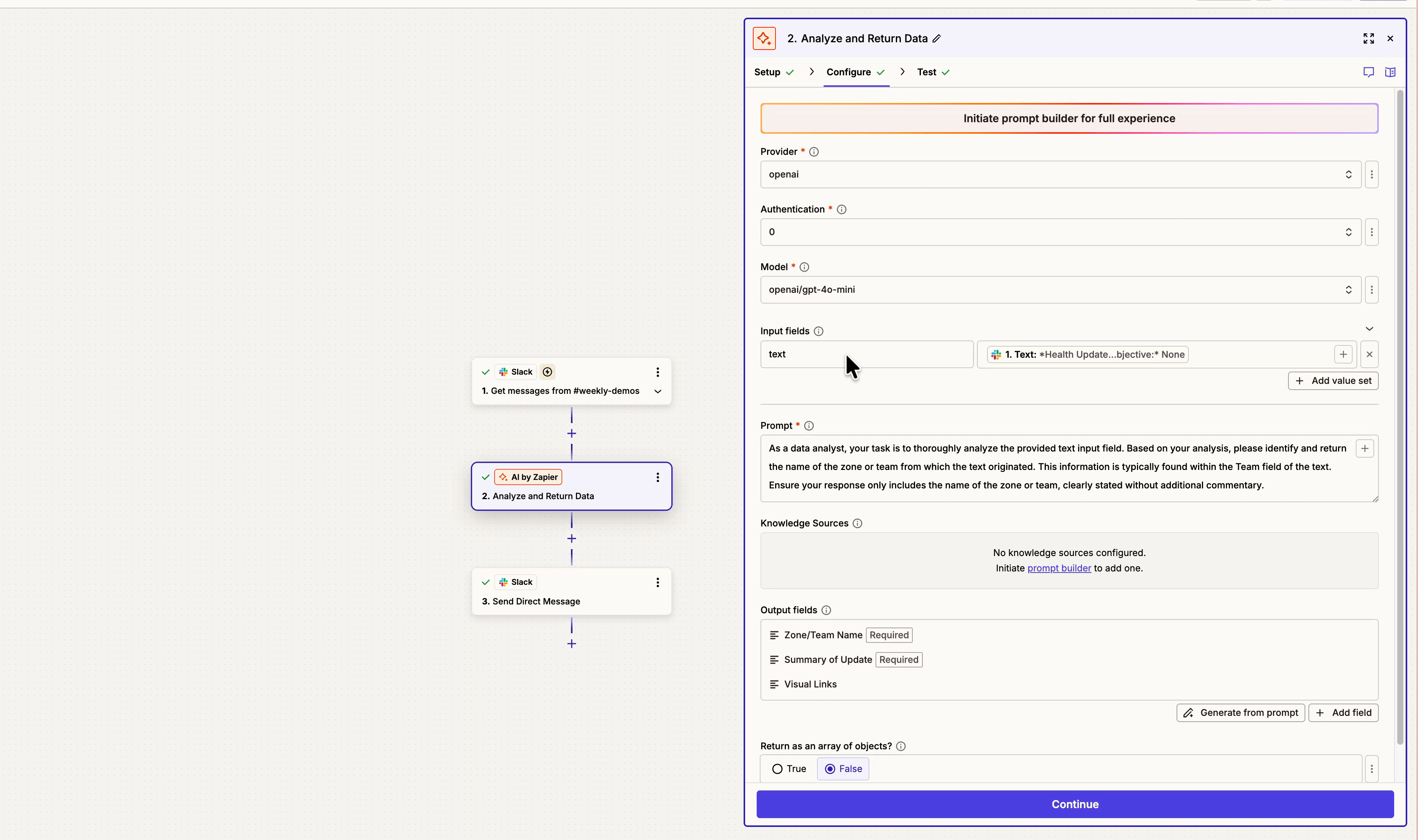Select True for array of objects
The height and width of the screenshot is (840, 1418).
(777, 769)
